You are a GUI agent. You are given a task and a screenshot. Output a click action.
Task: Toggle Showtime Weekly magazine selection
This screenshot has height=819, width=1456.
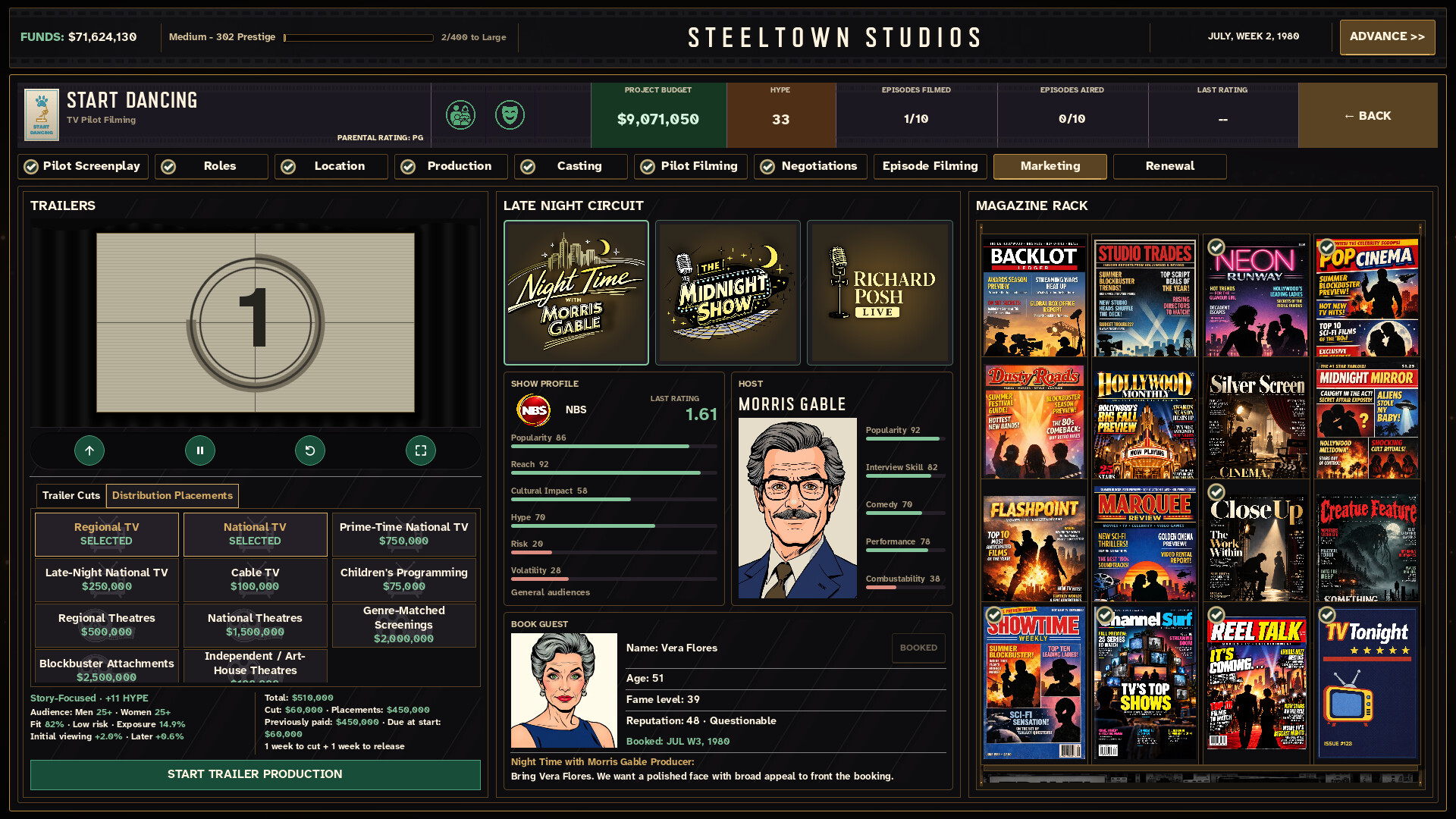[x=1034, y=682]
